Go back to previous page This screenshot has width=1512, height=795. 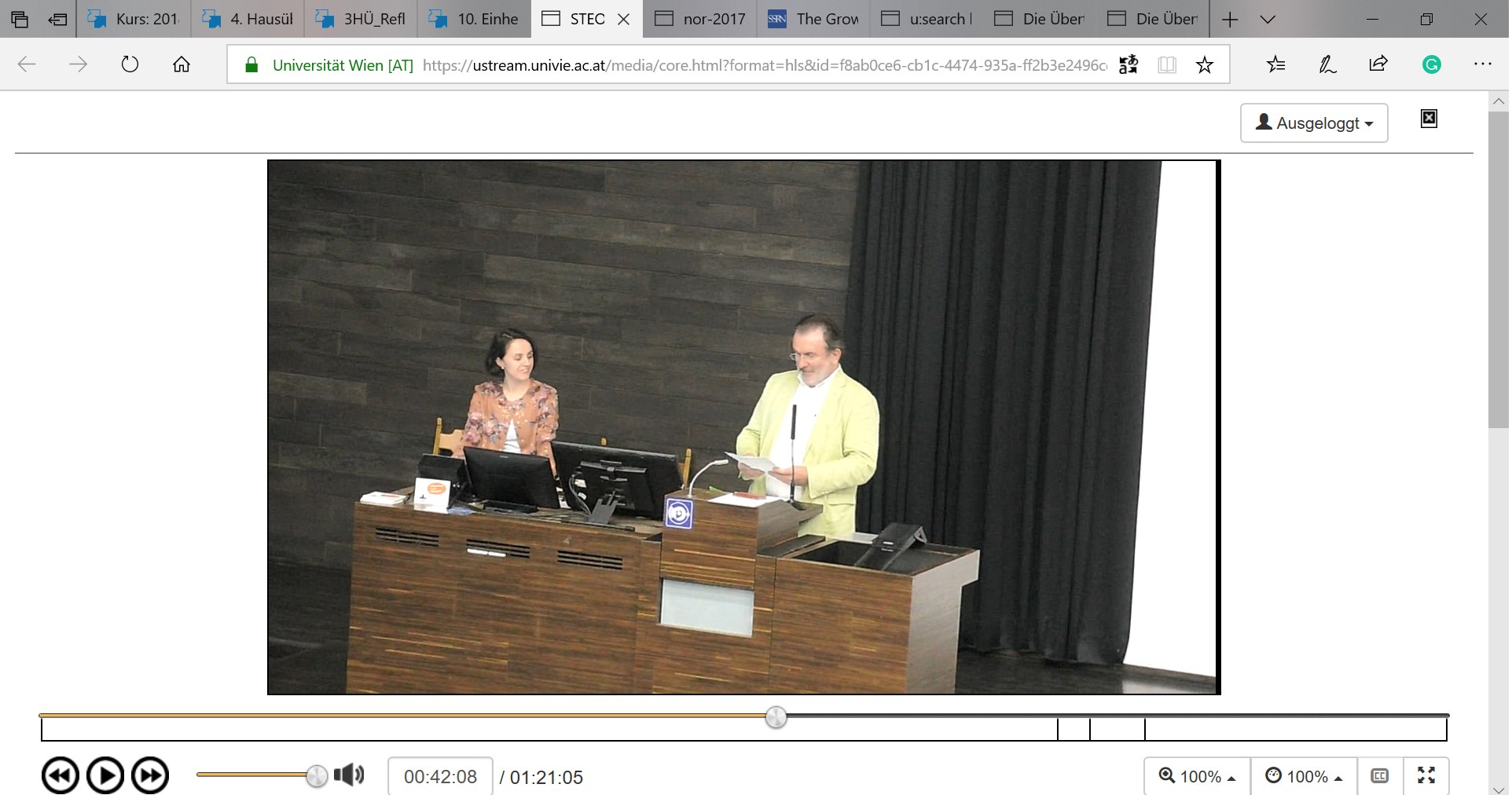(27, 64)
